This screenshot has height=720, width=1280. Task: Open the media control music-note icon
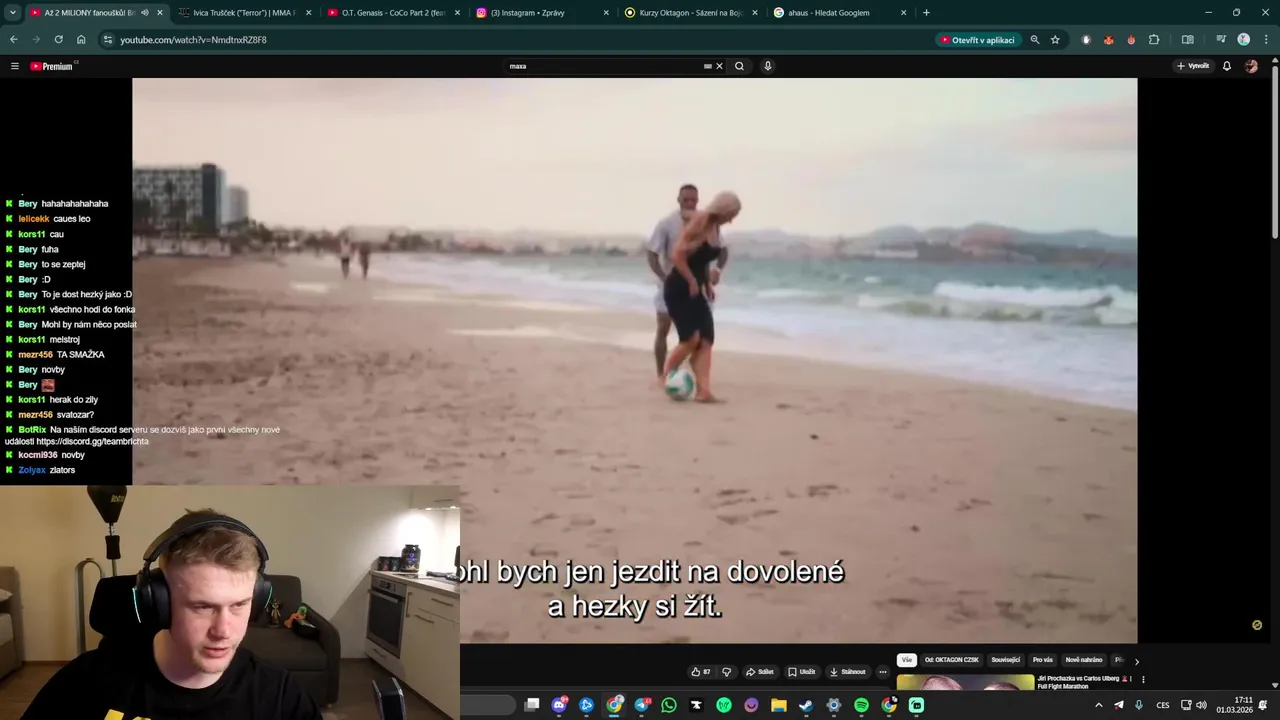click(x=1221, y=40)
